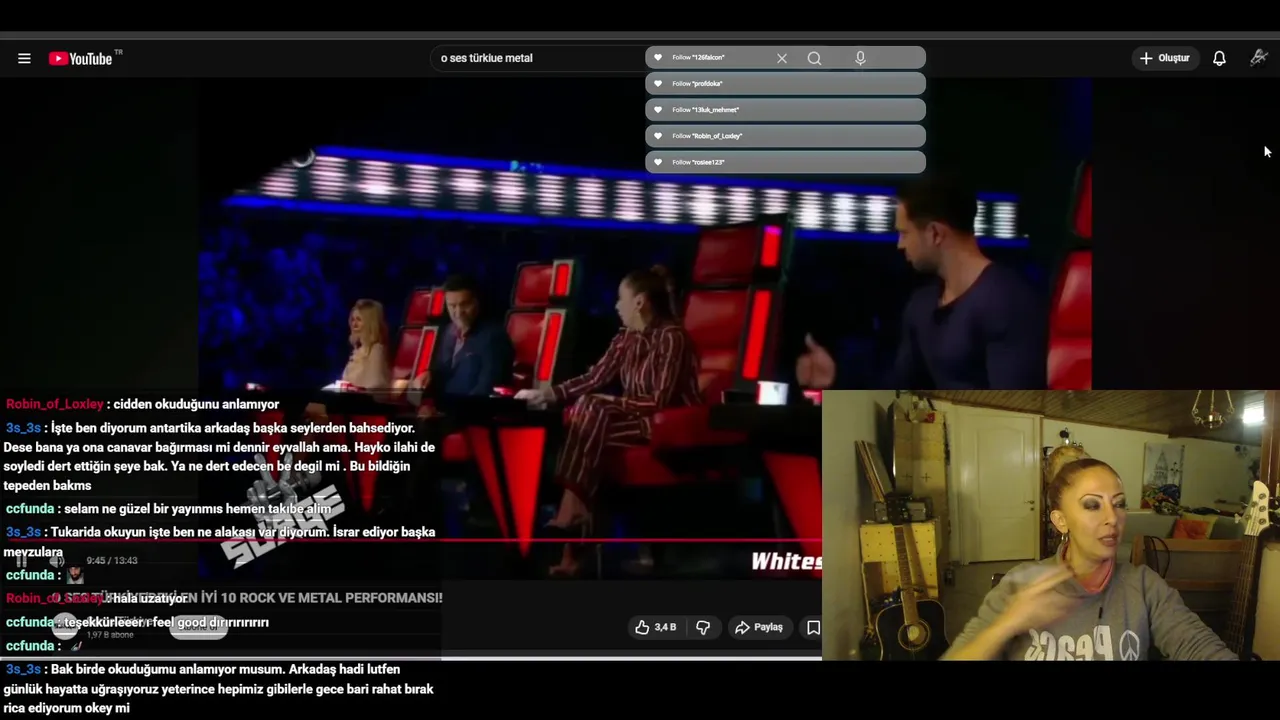Click the streamer webcam overlay

click(x=1050, y=525)
